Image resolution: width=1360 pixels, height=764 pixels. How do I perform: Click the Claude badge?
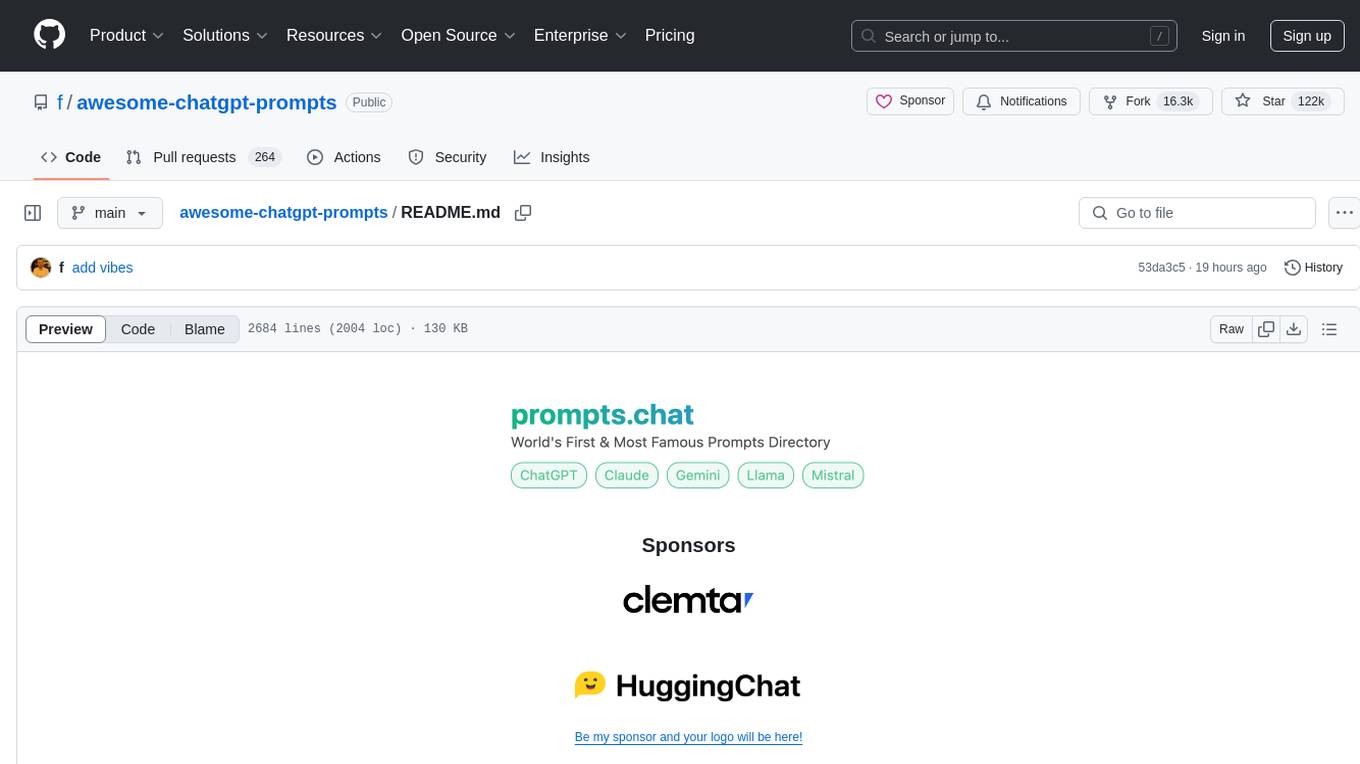point(627,475)
